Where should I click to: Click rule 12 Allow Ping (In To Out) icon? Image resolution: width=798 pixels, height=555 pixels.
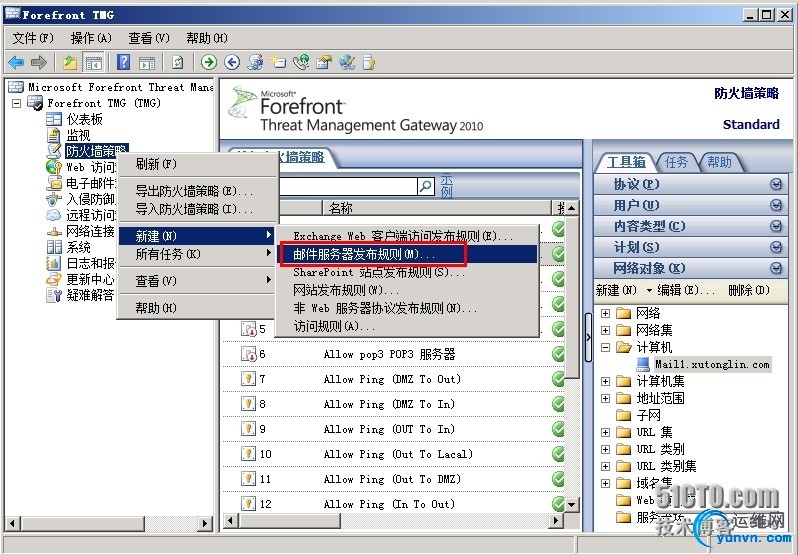pos(248,504)
